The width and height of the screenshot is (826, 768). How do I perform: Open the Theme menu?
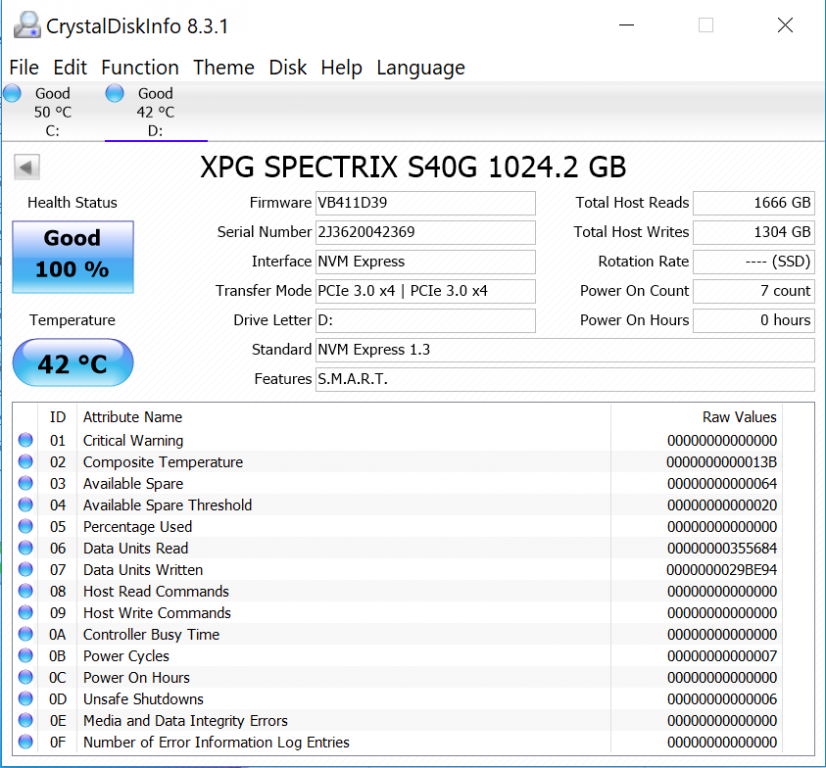223,68
